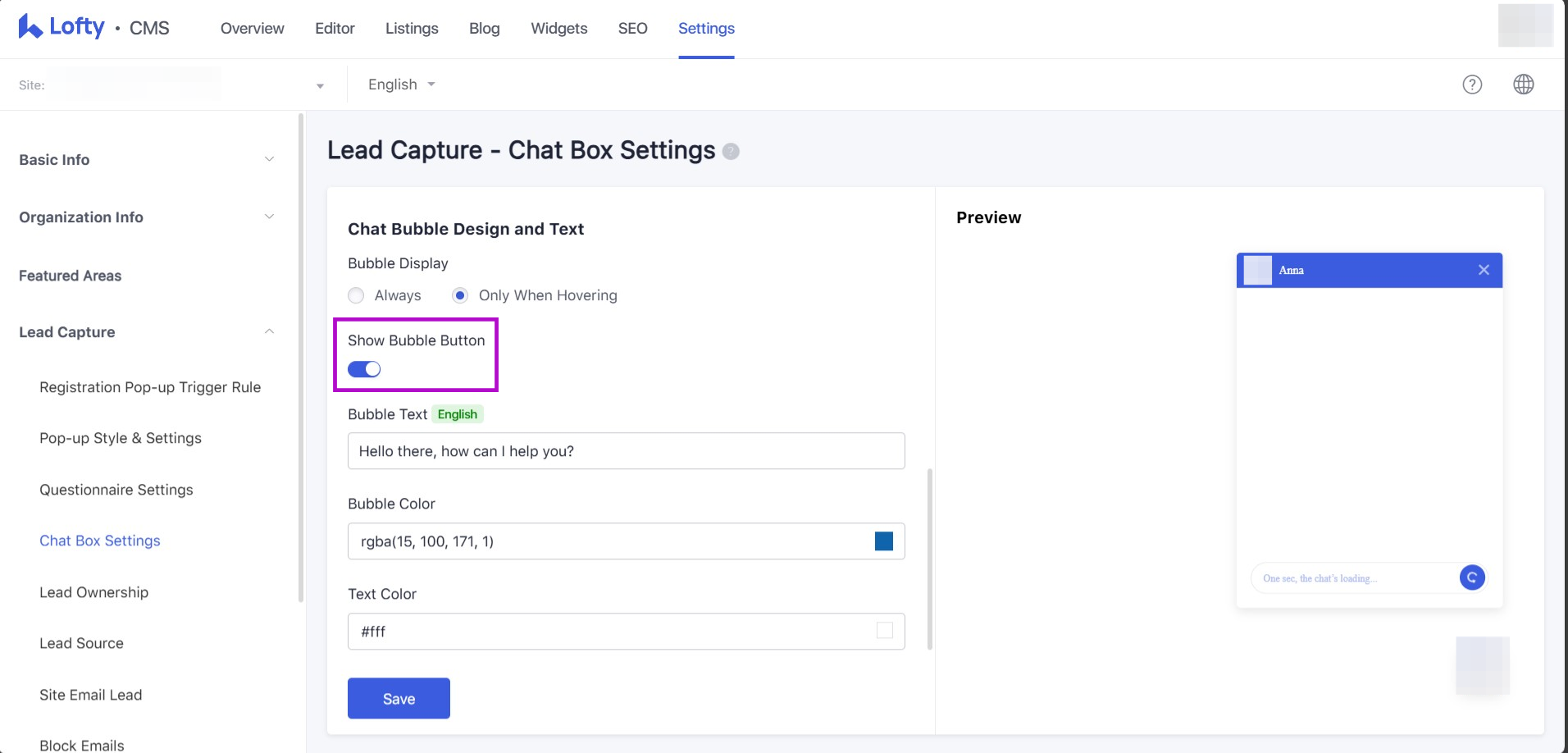Click the Lofty logo icon
This screenshot has width=1568, height=753.
[30, 27]
